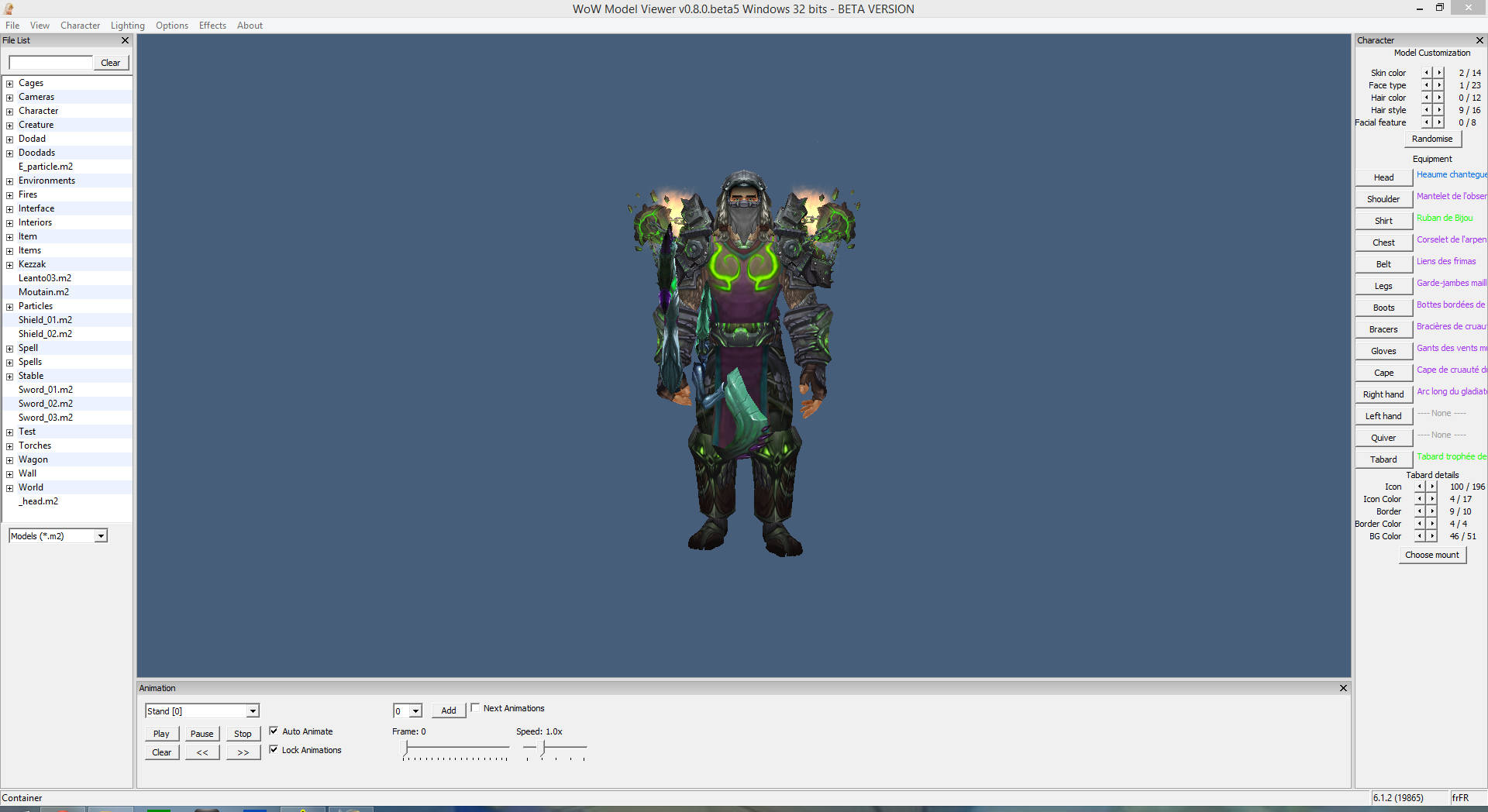1488x812 pixels.
Task: Click the Randomise button
Action: click(1431, 139)
